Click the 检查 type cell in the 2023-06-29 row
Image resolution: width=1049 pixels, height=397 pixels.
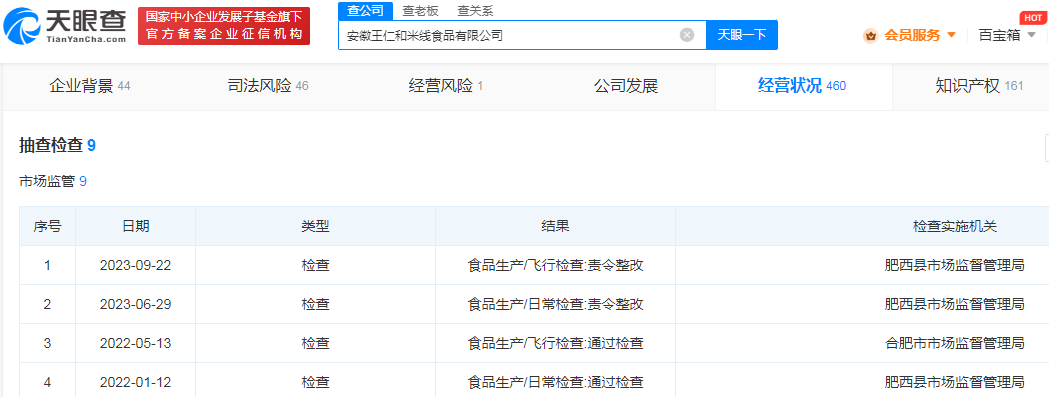tap(316, 304)
